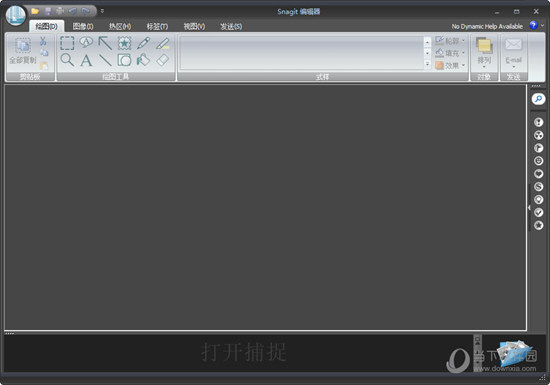The height and width of the screenshot is (385, 550).
Task: Toggle the heart flag icon
Action: coord(538,174)
